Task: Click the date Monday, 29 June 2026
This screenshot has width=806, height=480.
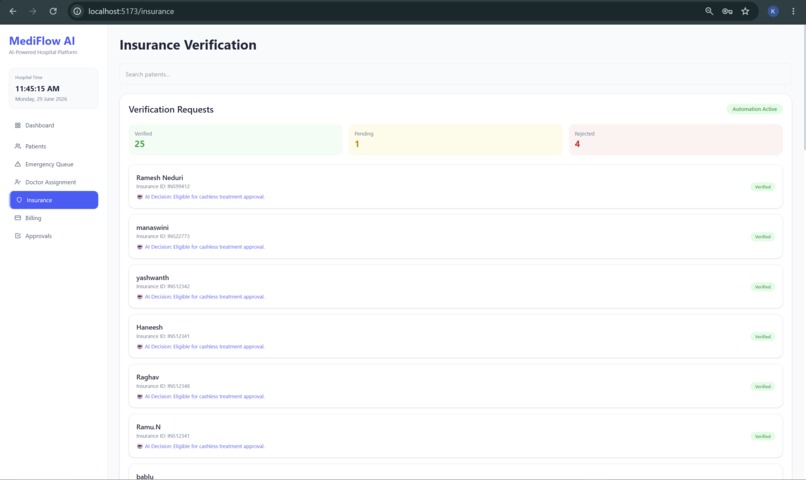Action: pyautogui.click(x=41, y=99)
